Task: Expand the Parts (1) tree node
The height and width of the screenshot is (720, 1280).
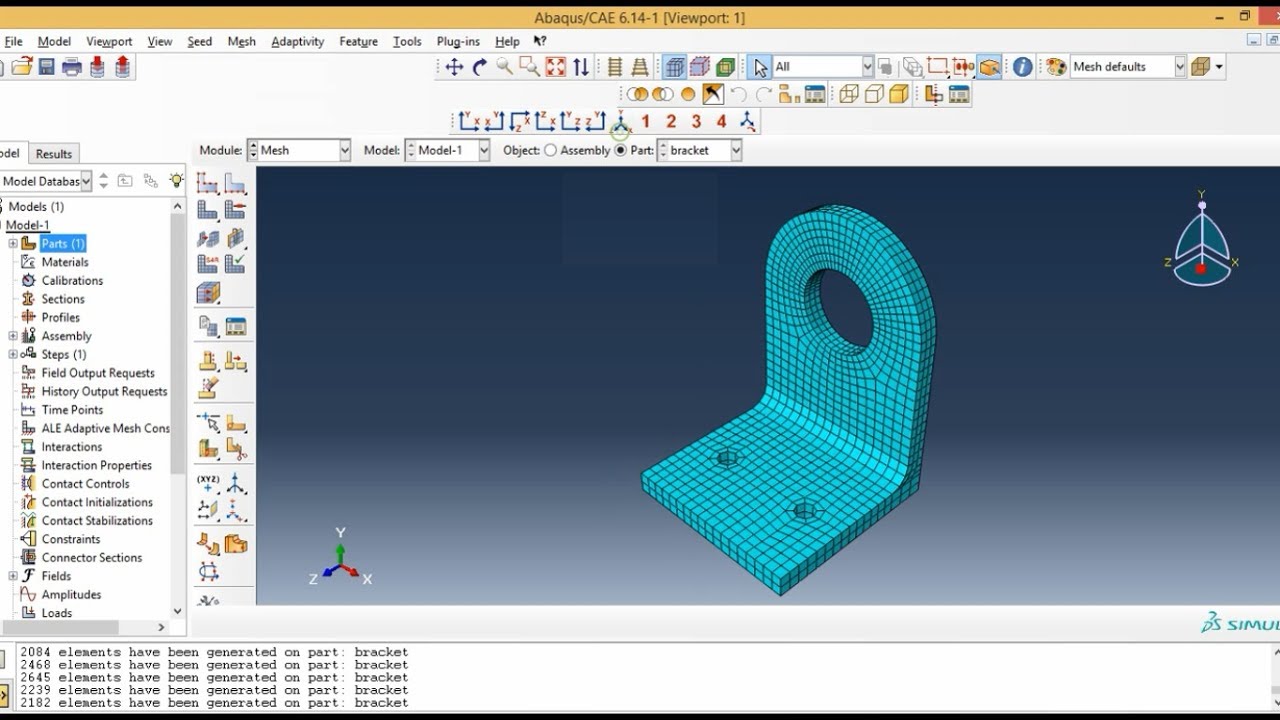Action: pos(13,243)
